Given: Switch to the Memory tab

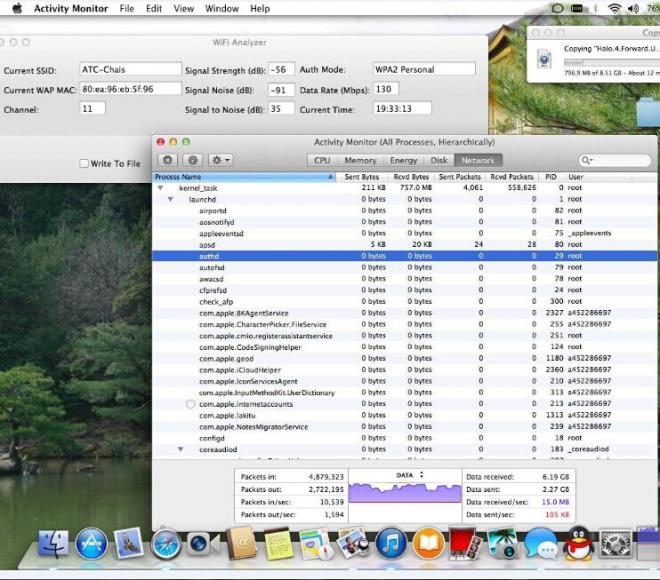Looking at the screenshot, I should [360, 160].
